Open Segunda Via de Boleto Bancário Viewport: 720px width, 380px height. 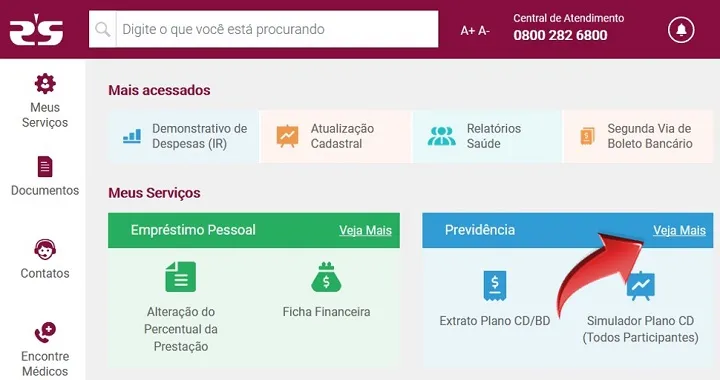tap(638, 136)
